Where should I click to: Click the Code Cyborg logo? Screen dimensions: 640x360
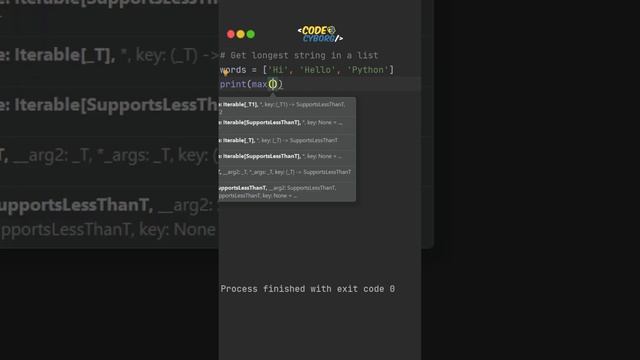pos(320,34)
